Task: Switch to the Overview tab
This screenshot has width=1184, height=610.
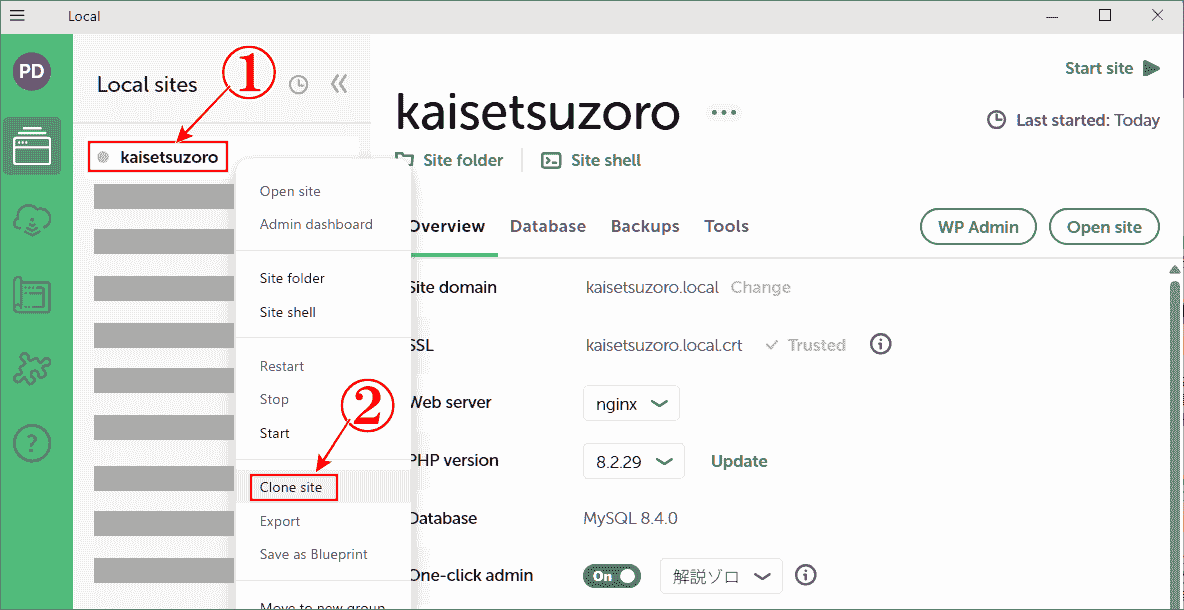Action: tap(446, 226)
